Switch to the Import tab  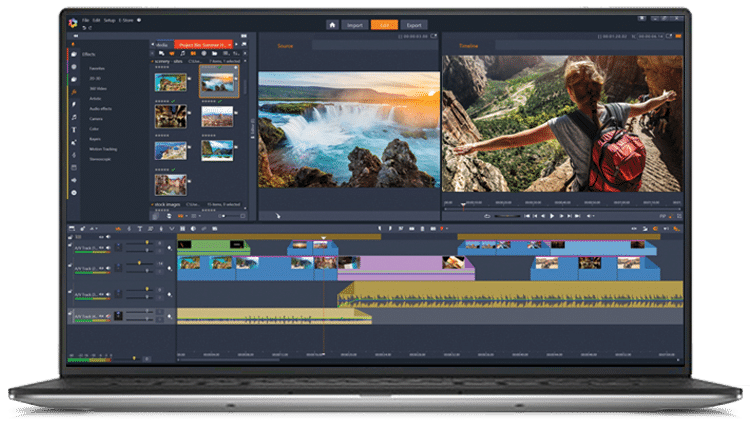coord(355,25)
